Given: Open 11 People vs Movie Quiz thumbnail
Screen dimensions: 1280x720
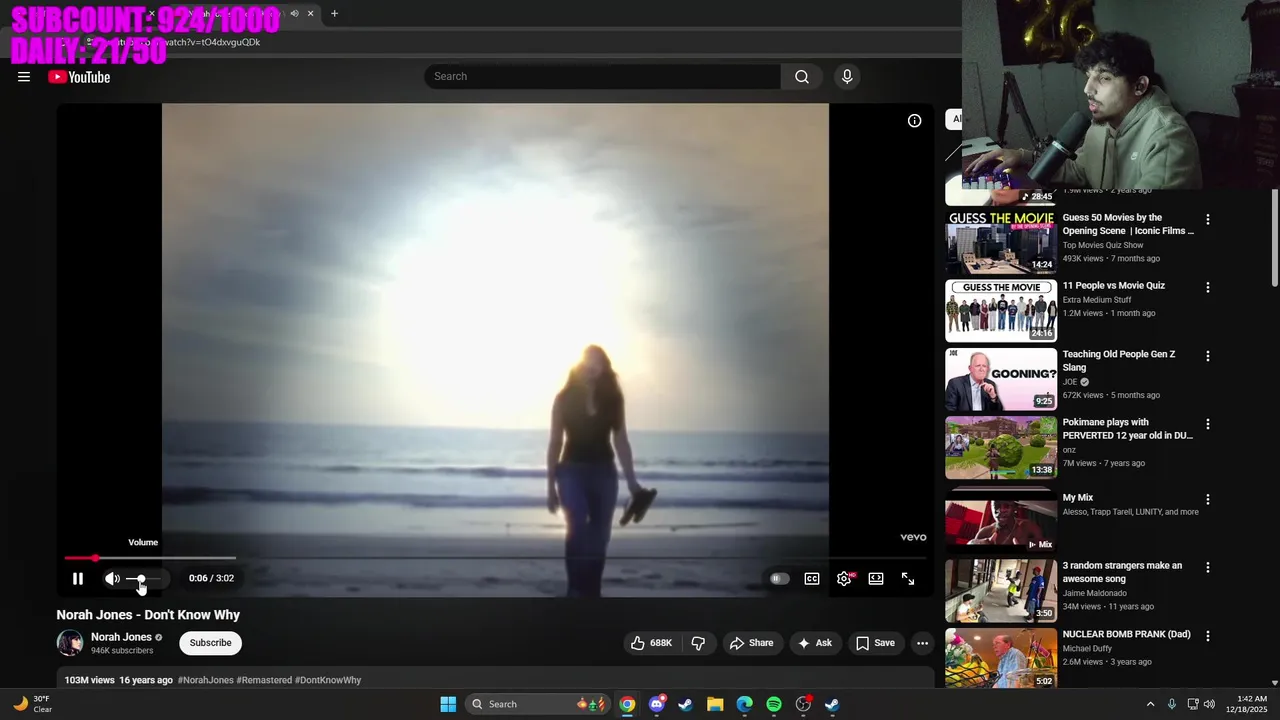Looking at the screenshot, I should pos(1001,310).
